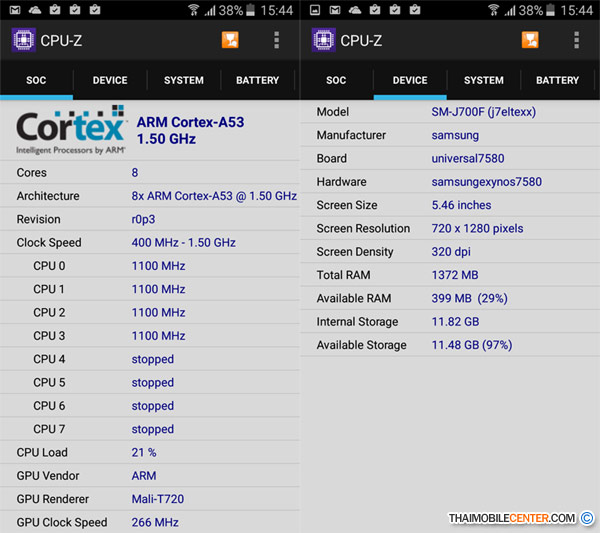Tap the Wi-Fi icon in the left status bar

(x=193, y=10)
